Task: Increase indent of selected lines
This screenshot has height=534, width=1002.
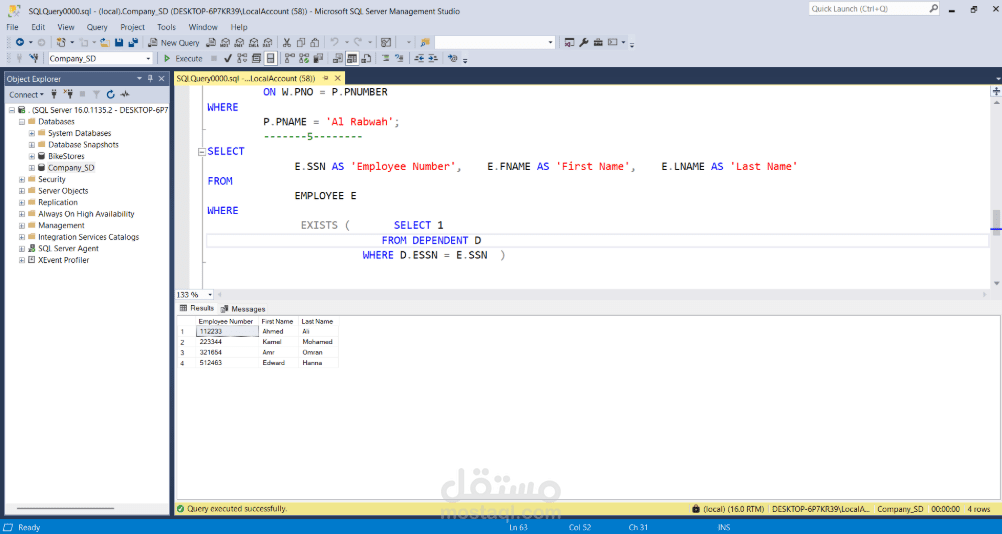Action: (x=433, y=58)
